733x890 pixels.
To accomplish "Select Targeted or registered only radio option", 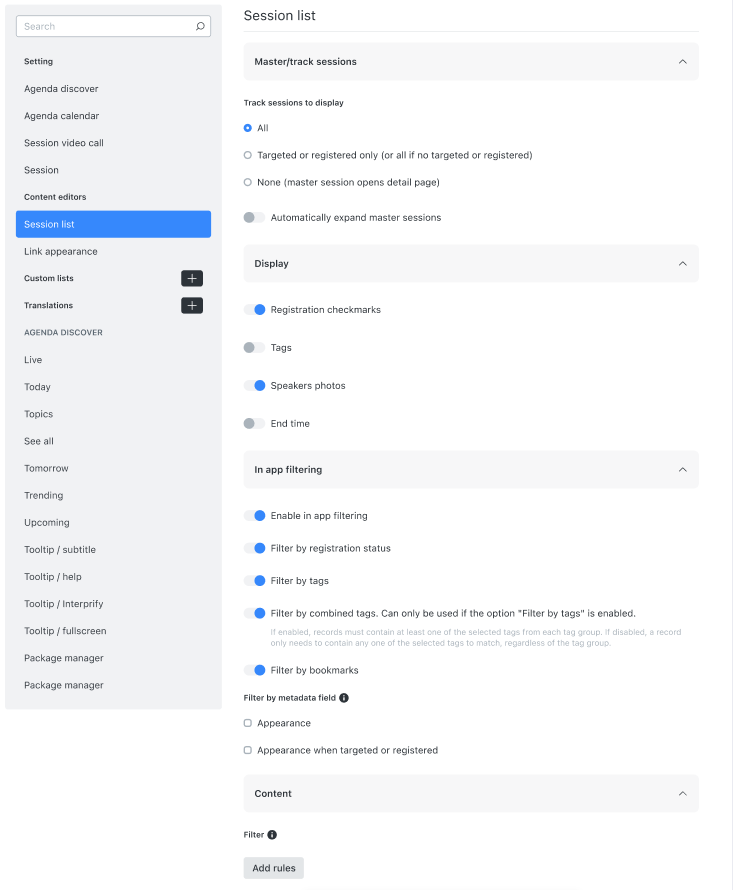I will [248, 155].
